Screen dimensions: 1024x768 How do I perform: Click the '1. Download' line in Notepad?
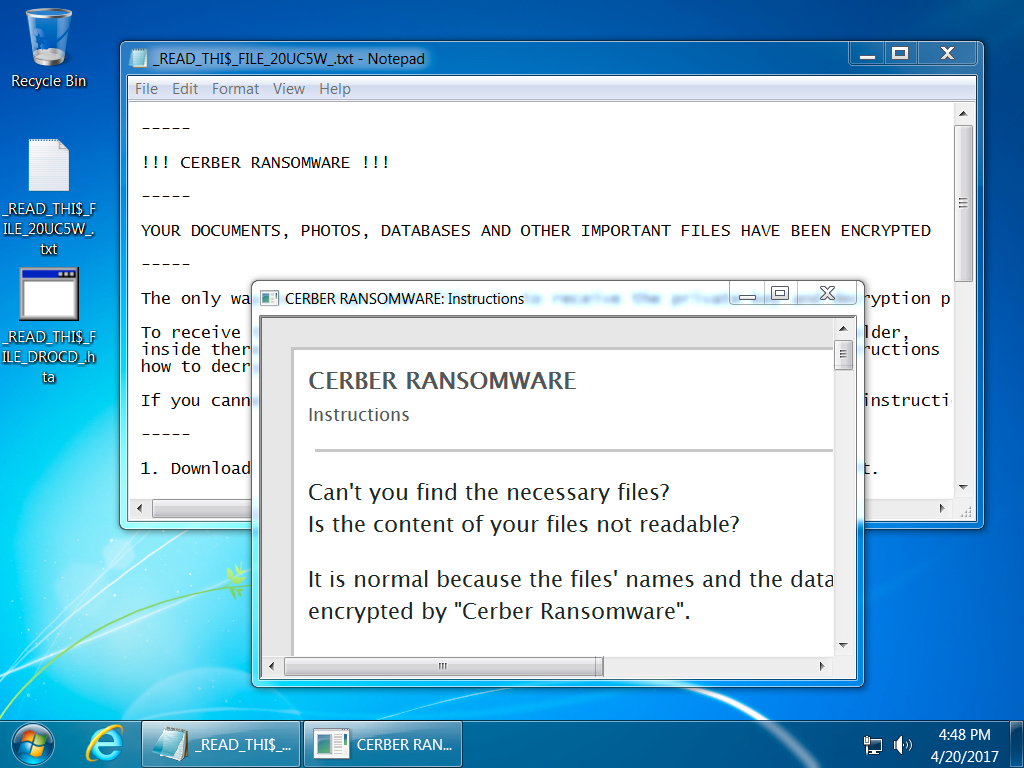pyautogui.click(x=195, y=468)
